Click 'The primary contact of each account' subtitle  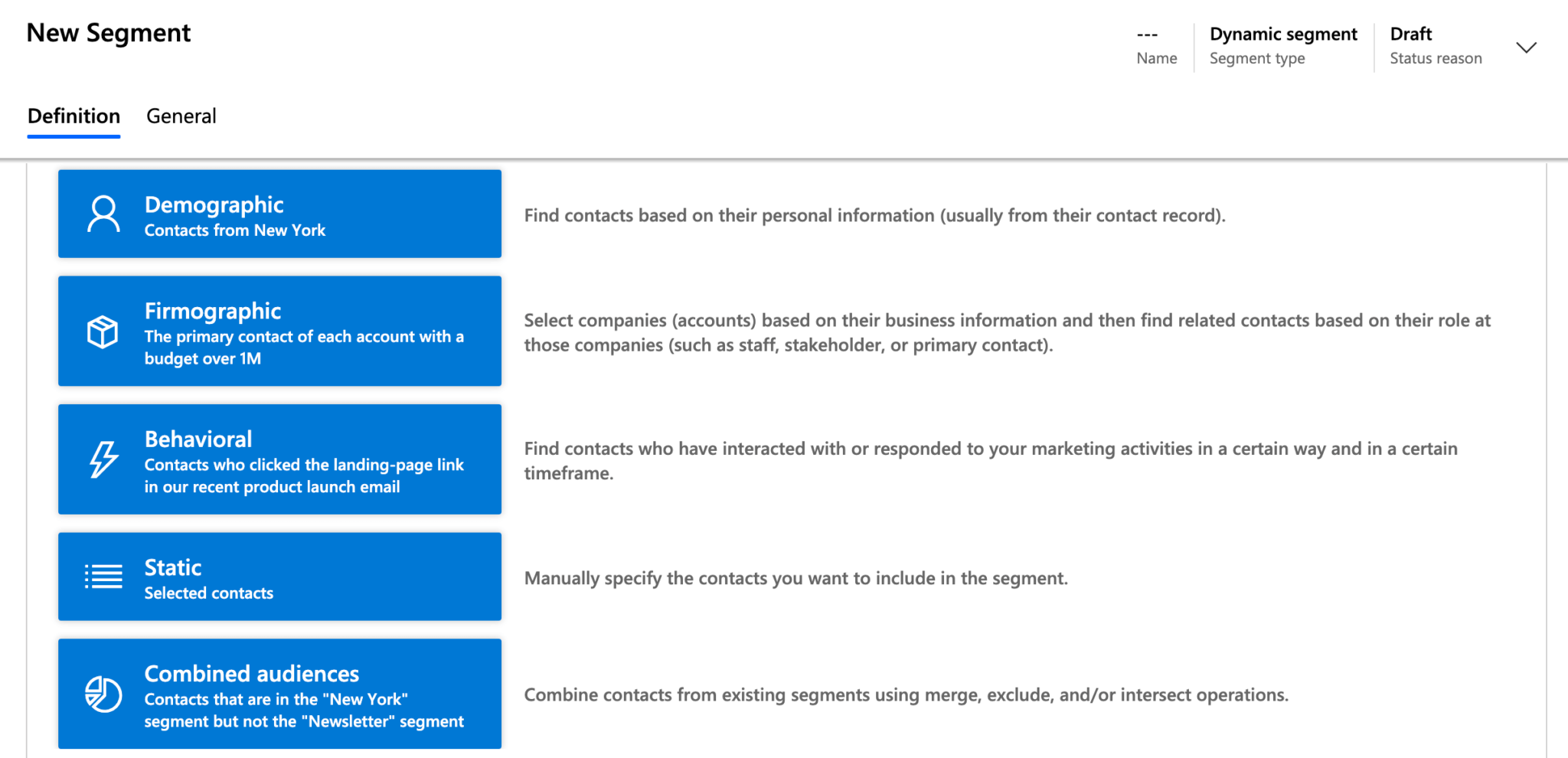(x=304, y=348)
